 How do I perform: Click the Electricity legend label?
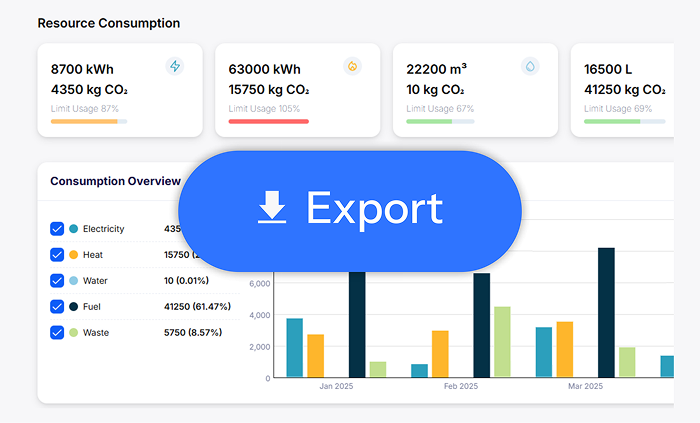point(104,229)
